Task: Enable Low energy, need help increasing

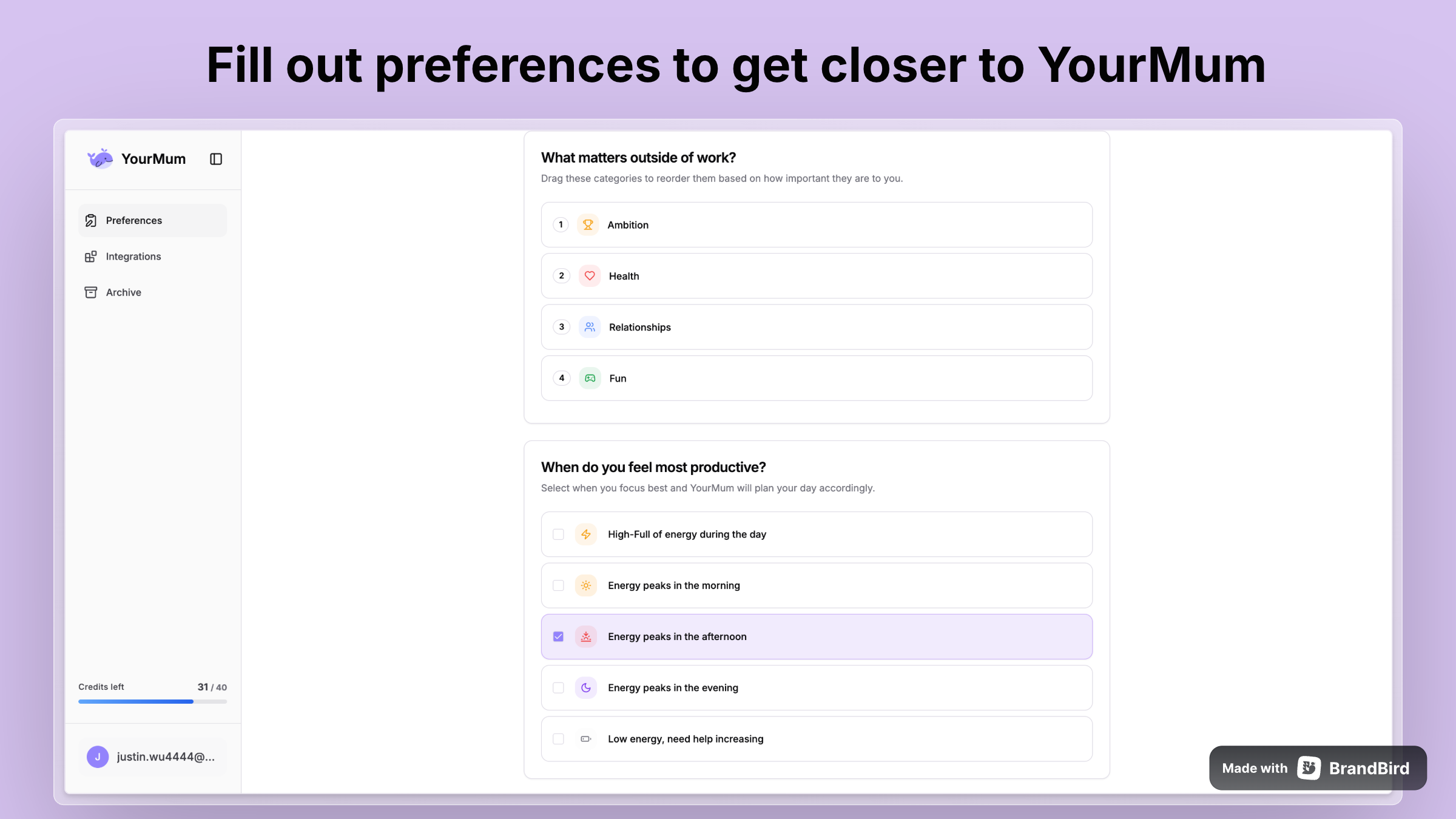Action: pos(558,738)
